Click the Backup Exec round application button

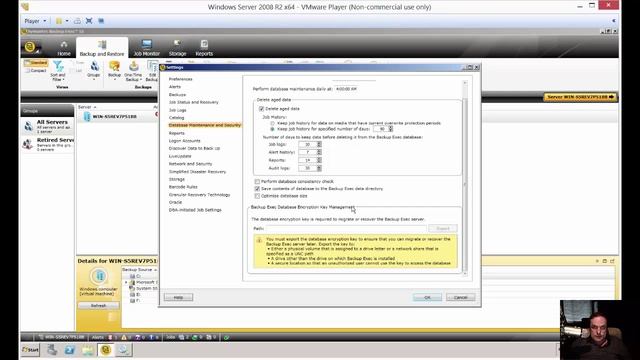(30, 47)
